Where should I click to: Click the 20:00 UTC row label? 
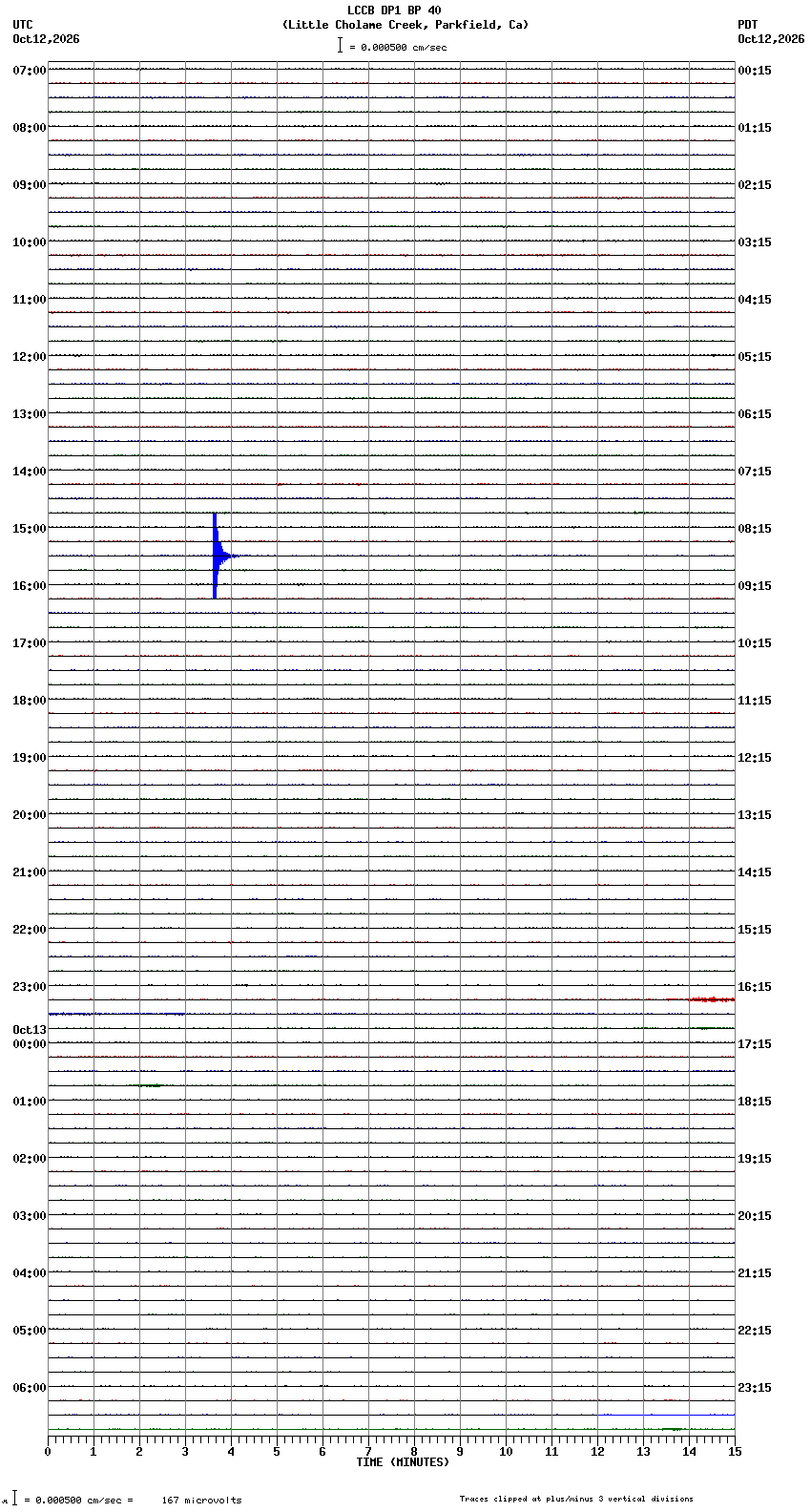[x=30, y=815]
